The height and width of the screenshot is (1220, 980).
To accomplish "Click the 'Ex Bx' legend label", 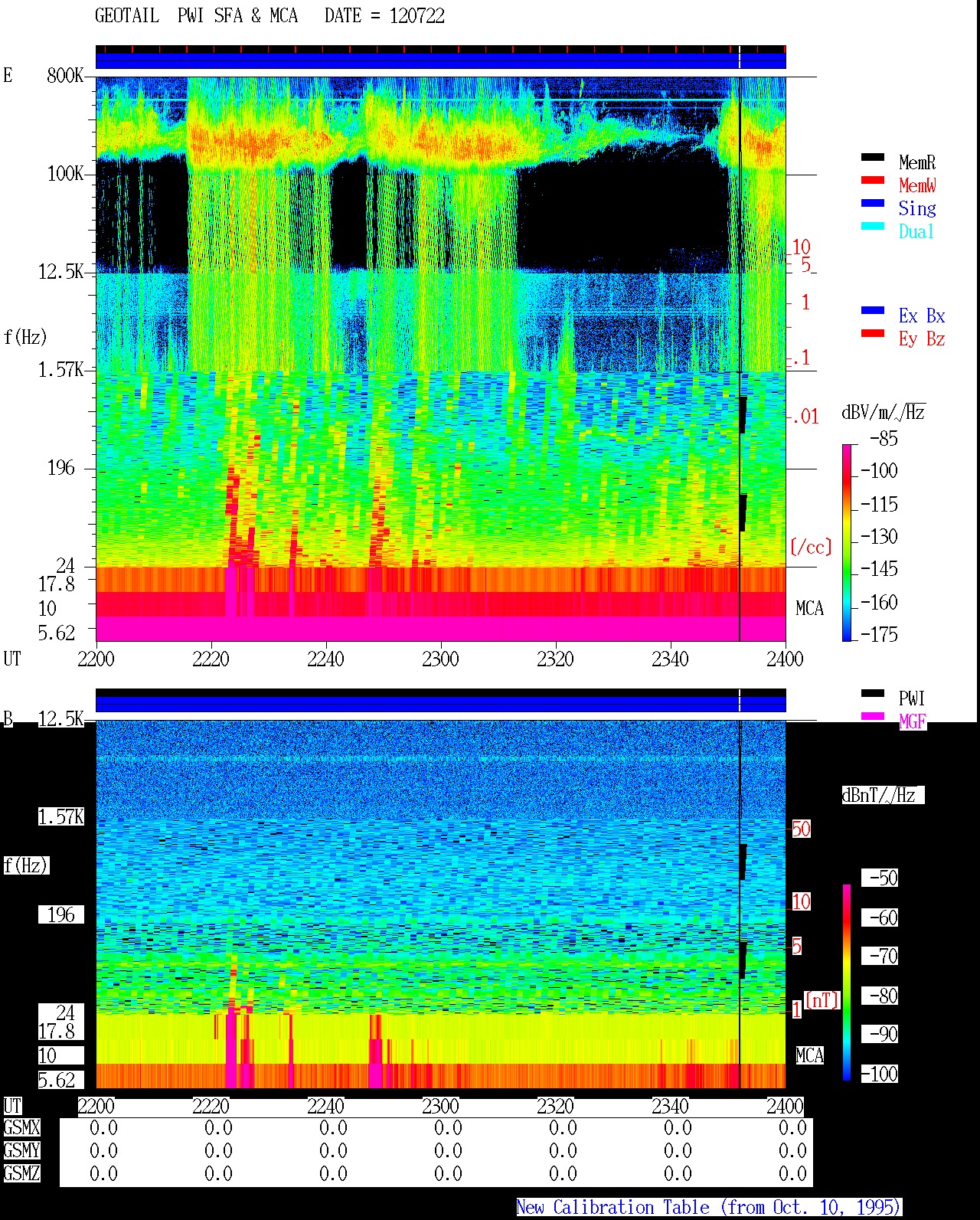I will 922,316.
